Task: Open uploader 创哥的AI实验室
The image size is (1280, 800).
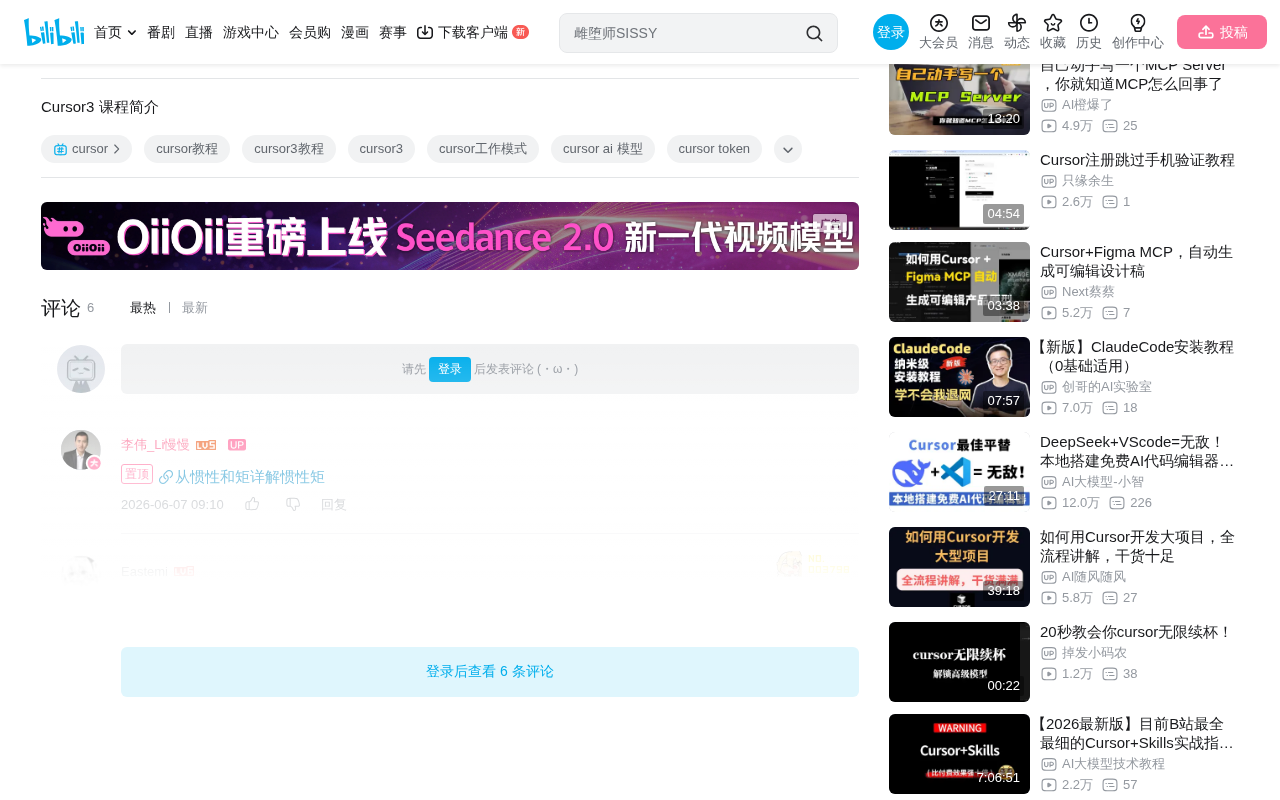Action: coord(1107,387)
